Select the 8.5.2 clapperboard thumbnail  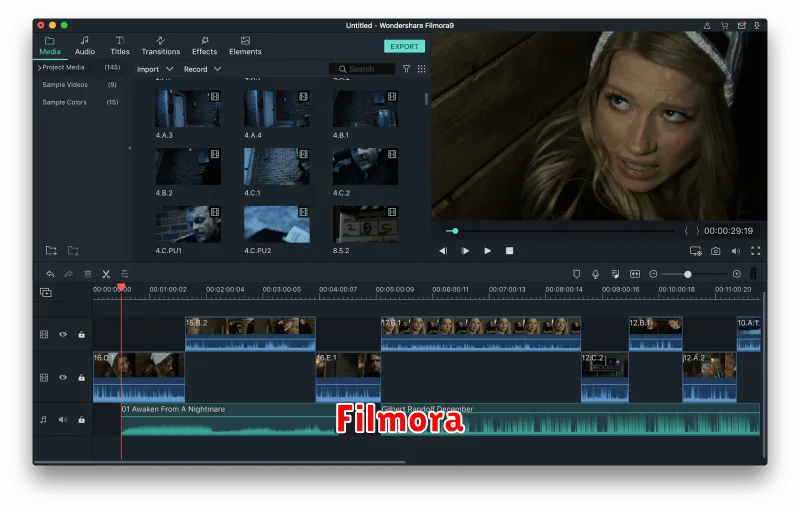(x=365, y=224)
